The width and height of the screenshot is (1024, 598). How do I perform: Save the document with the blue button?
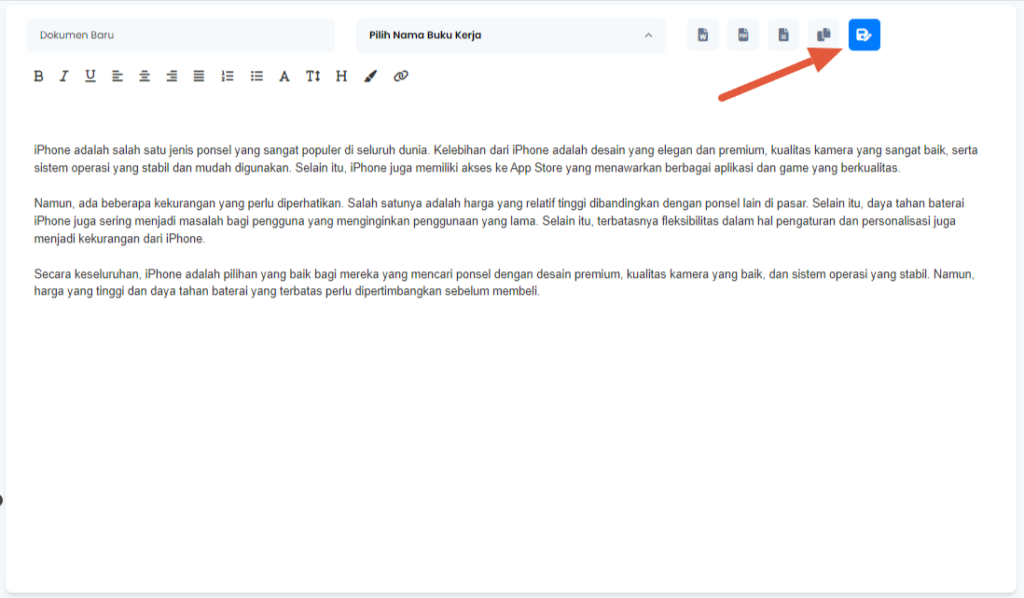(x=865, y=35)
